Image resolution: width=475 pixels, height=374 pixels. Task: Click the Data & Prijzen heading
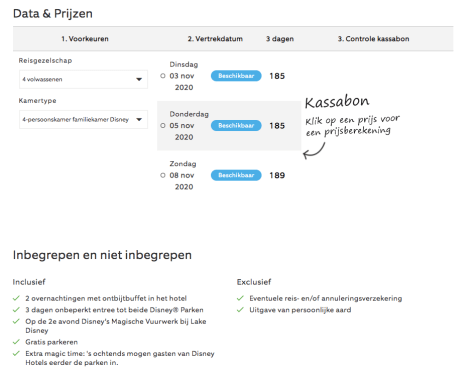53,14
